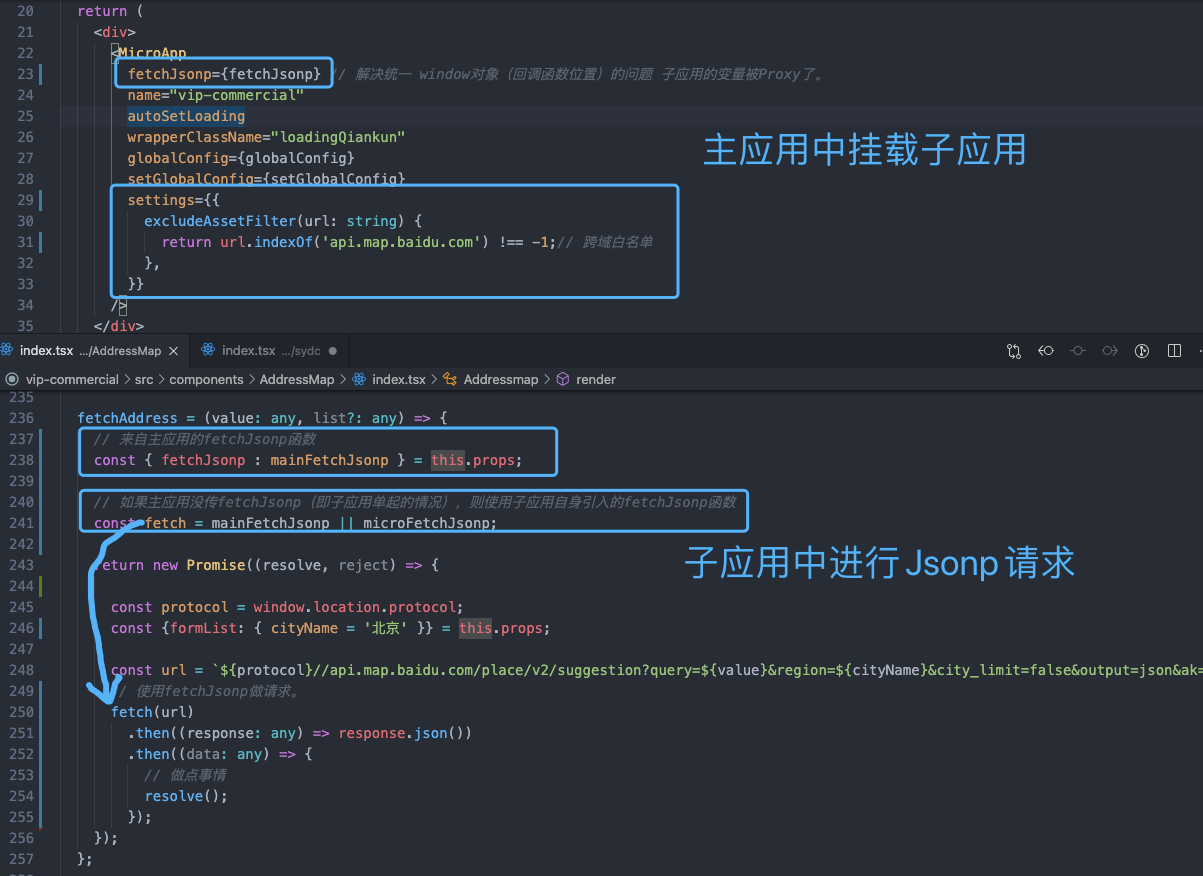The width and height of the screenshot is (1203, 876).
Task: Open the AddressMap folder breadcrumb
Action: [297, 380]
